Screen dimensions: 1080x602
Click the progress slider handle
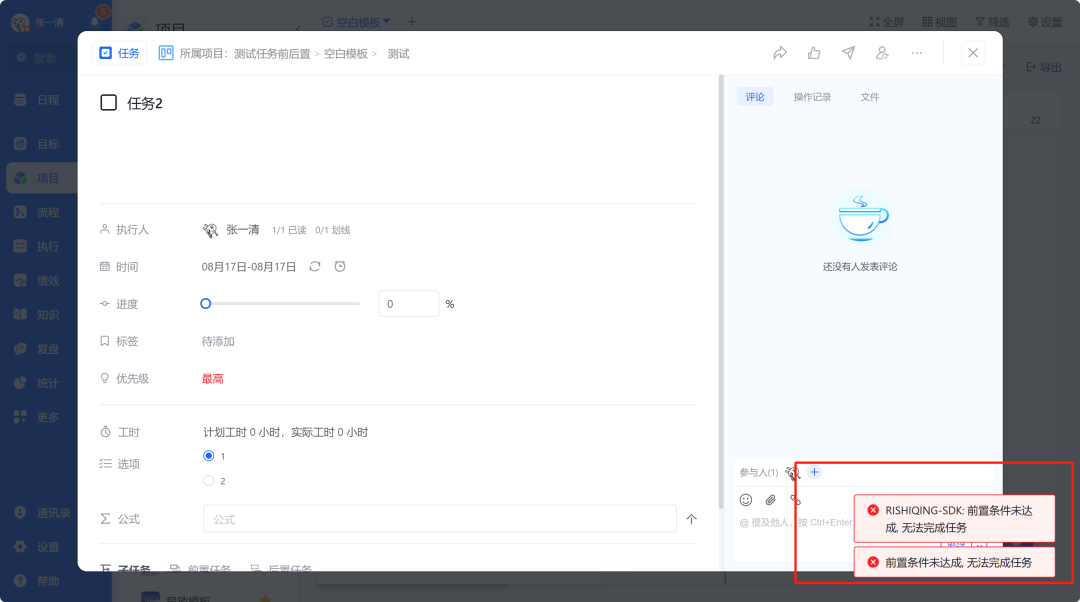coord(205,304)
